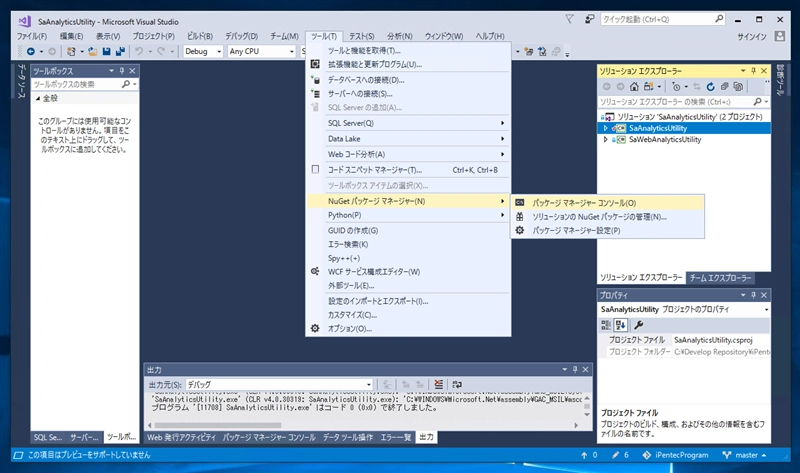Open Properties object selector dropdown
The height and width of the screenshot is (473, 800).
click(766, 309)
